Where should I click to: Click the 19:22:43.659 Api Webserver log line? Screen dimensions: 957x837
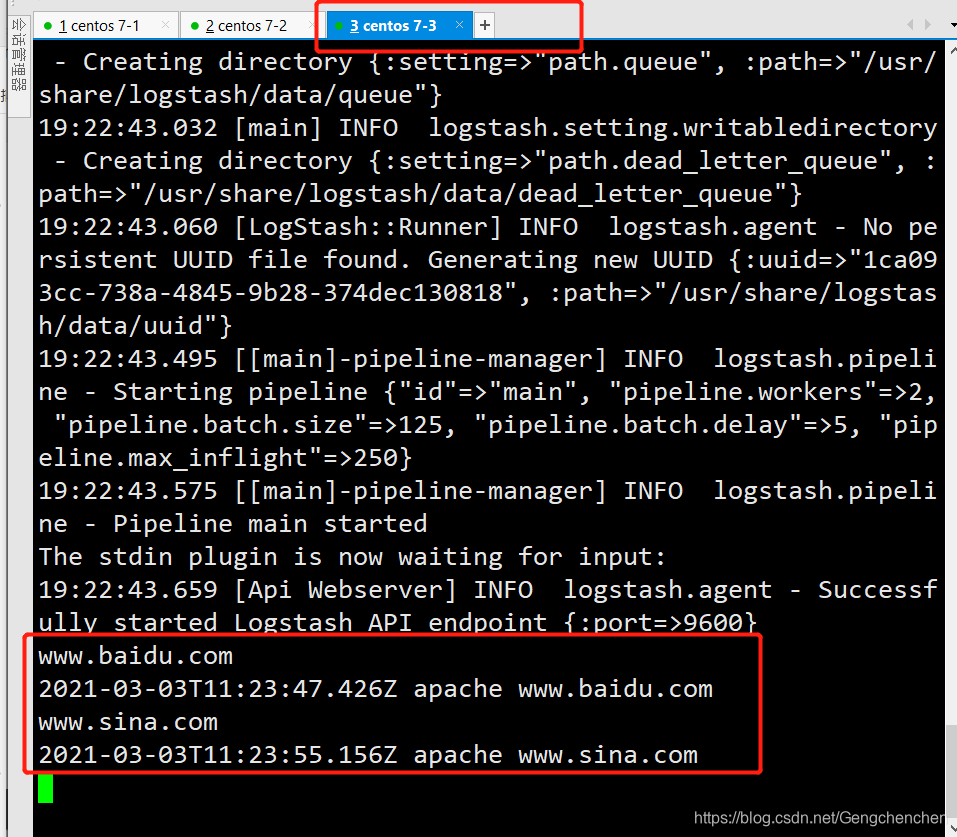488,590
